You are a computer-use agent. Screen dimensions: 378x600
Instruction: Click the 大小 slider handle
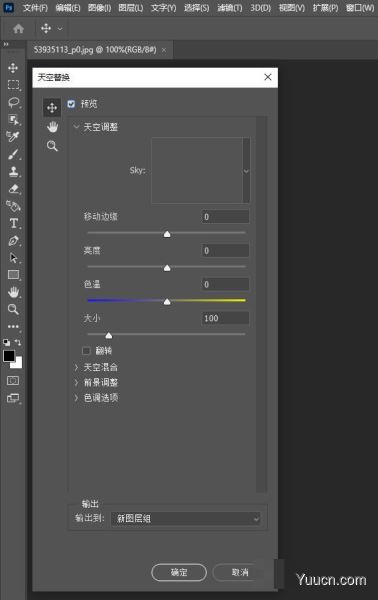click(109, 335)
